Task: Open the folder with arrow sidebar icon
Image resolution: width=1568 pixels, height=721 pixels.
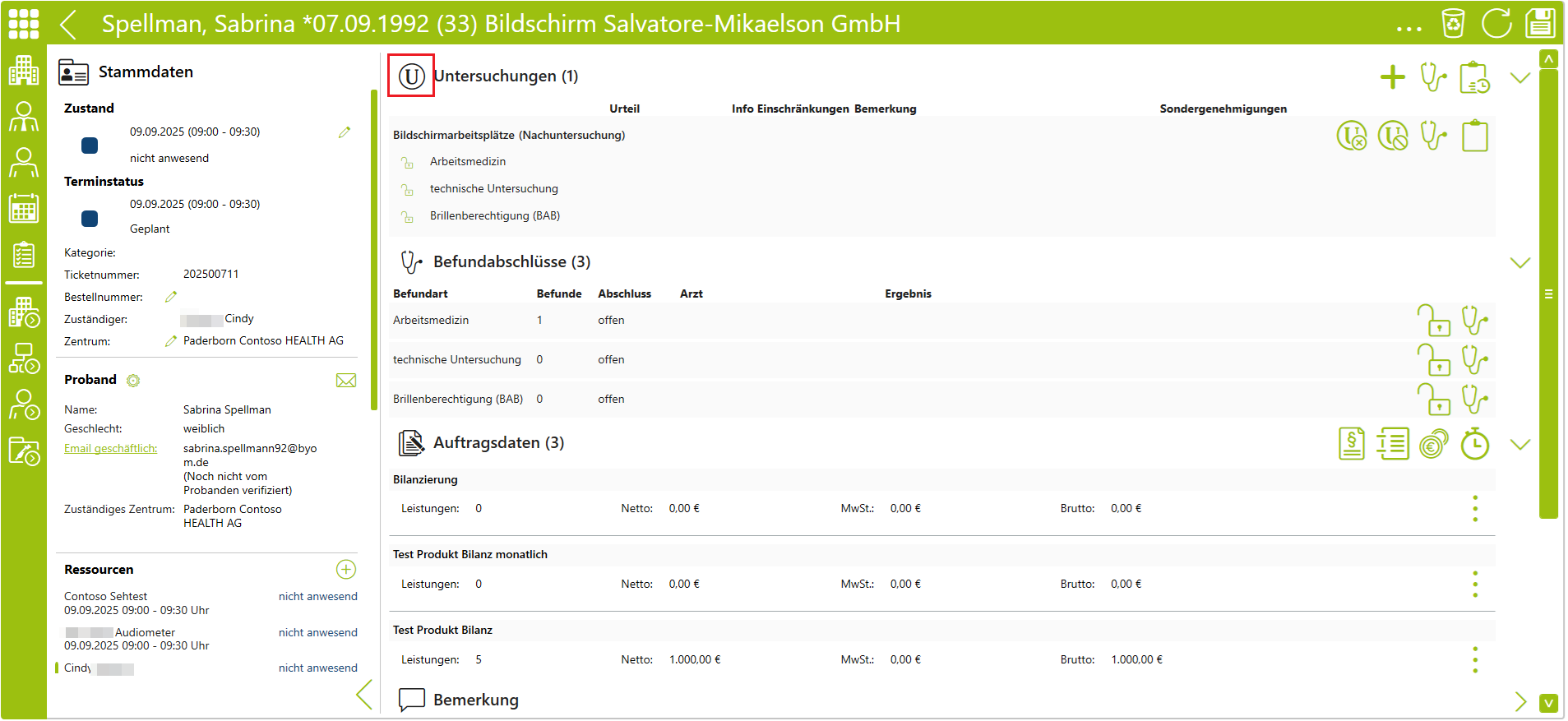Action: [x=23, y=451]
